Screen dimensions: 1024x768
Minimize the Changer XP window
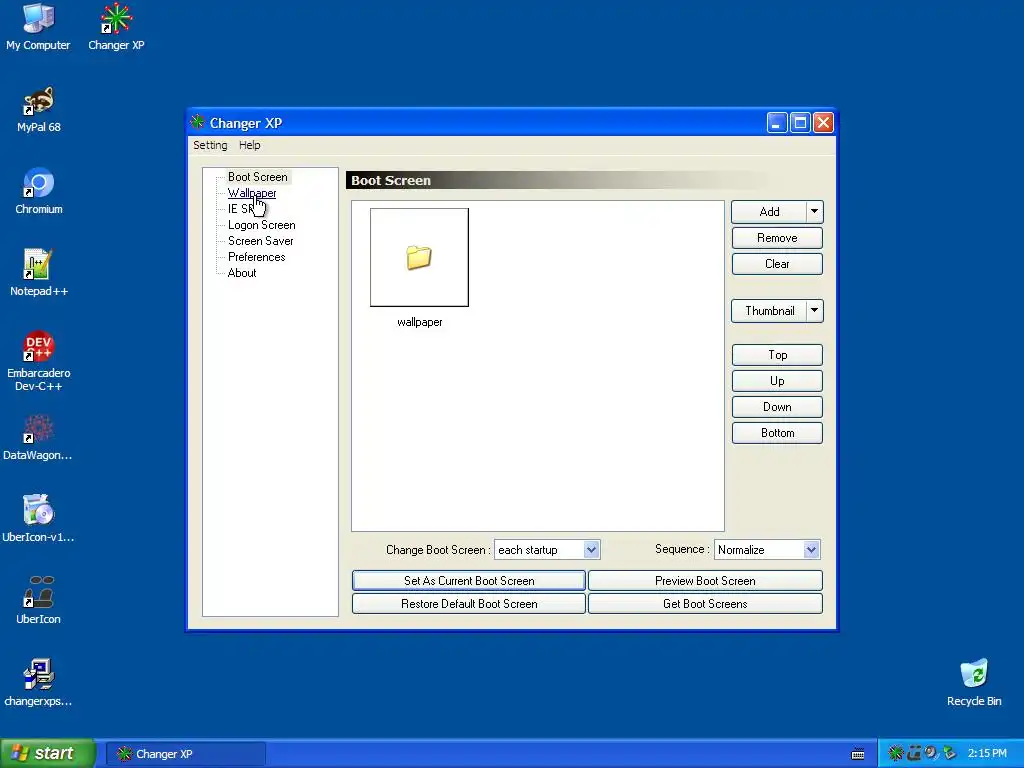click(776, 123)
